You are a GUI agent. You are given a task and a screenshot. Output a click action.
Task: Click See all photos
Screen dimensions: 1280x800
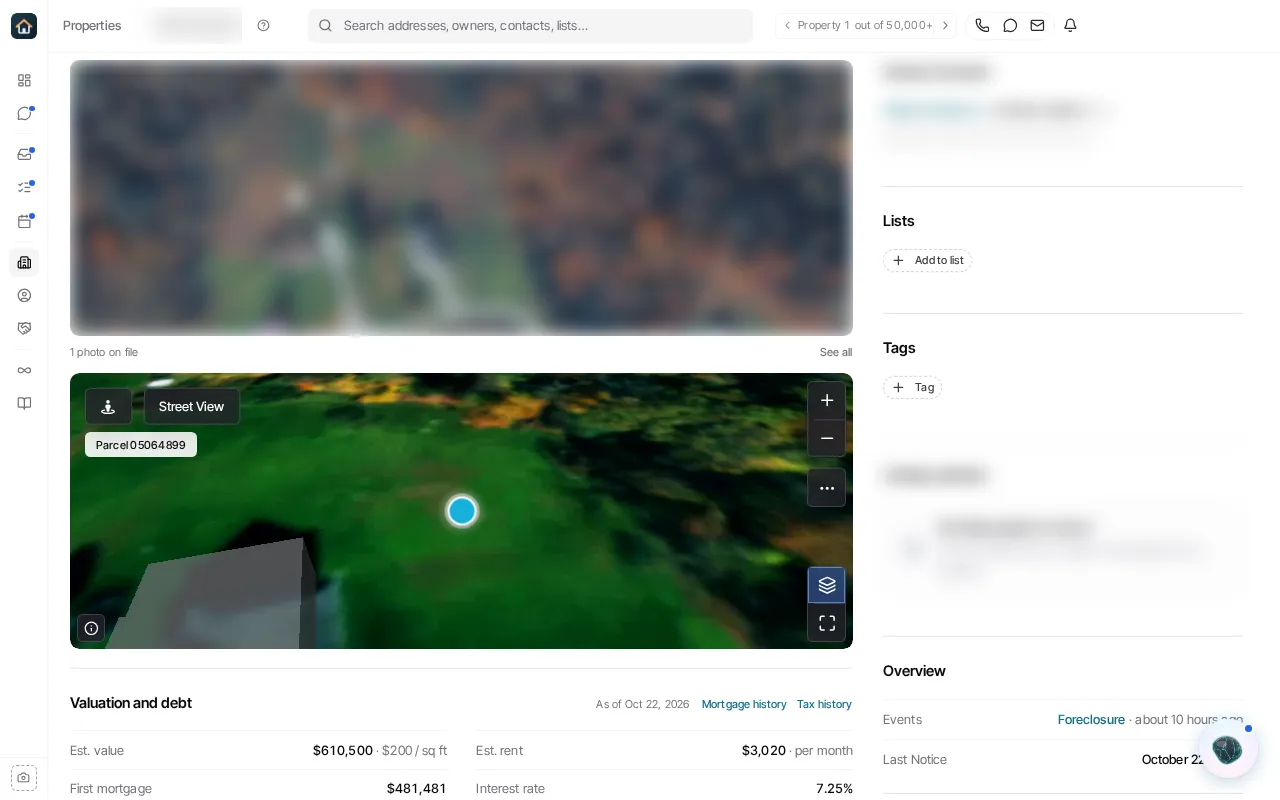point(836,352)
